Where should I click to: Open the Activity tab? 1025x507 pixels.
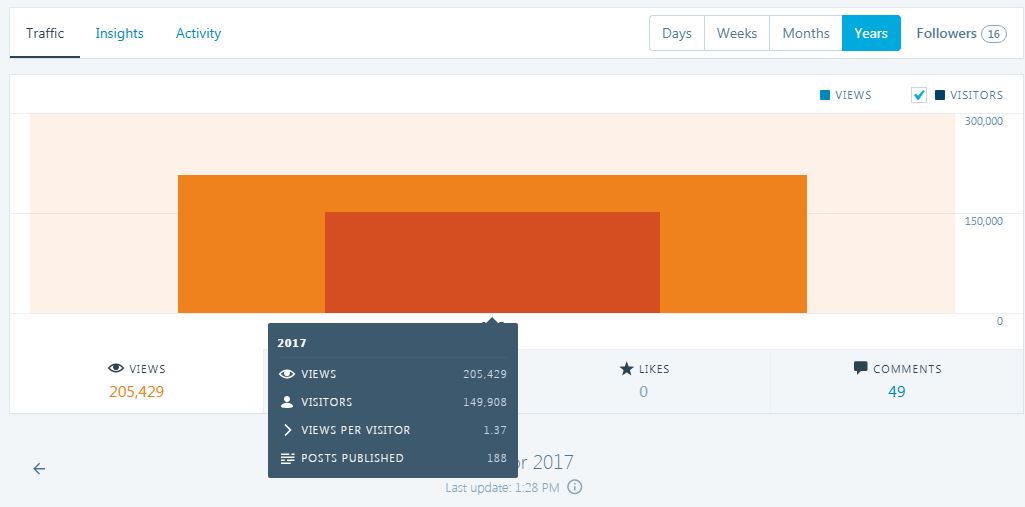point(198,33)
